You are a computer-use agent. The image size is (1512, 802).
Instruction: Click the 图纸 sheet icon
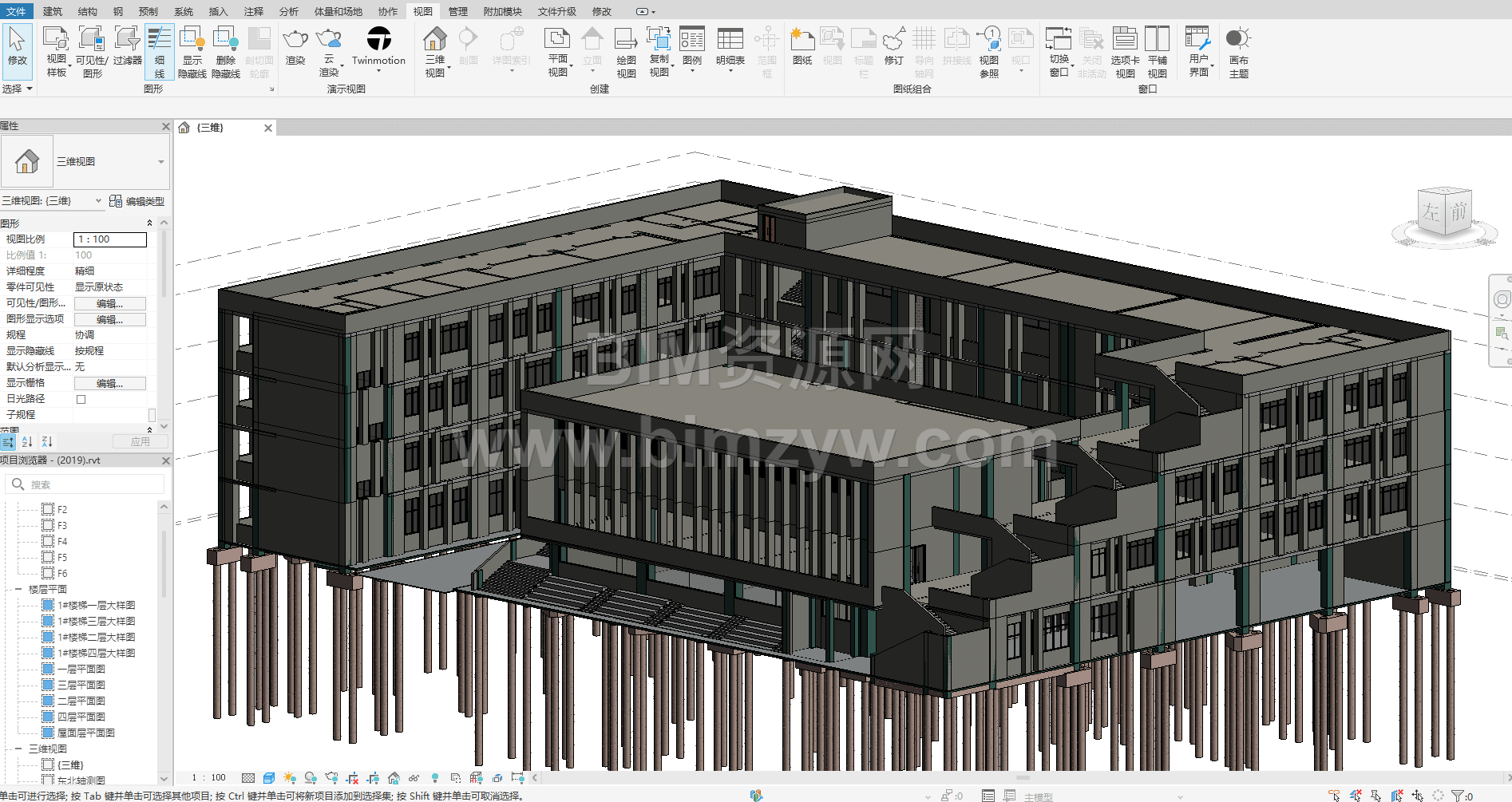point(802,40)
